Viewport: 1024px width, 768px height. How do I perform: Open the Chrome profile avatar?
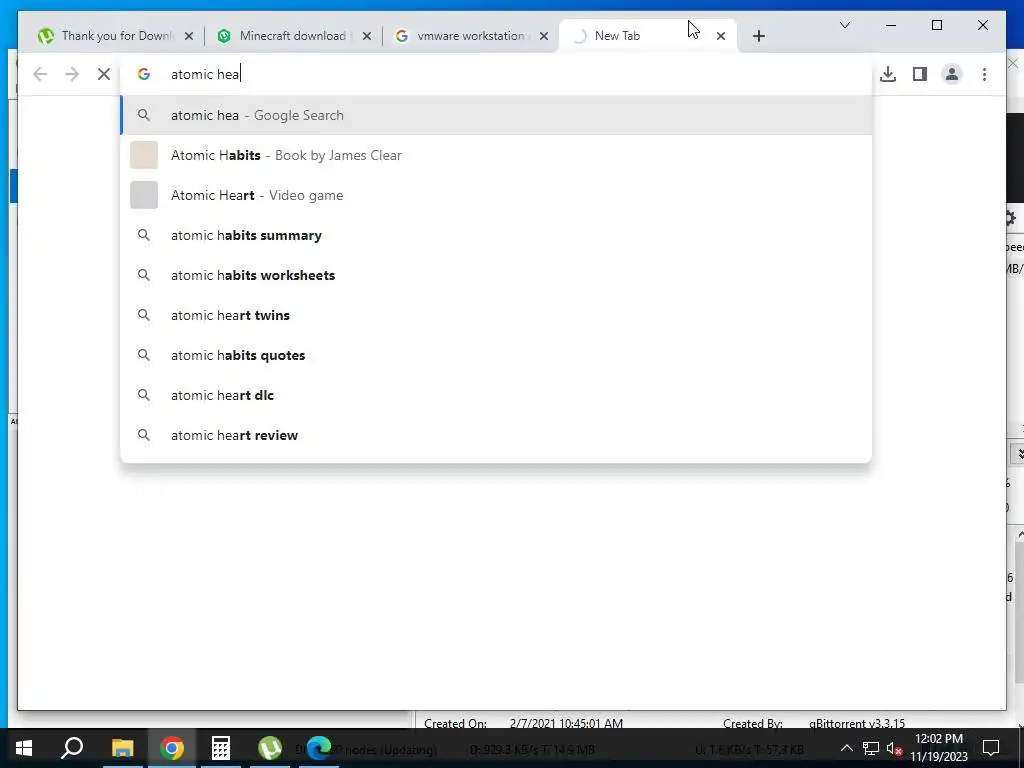(952, 74)
